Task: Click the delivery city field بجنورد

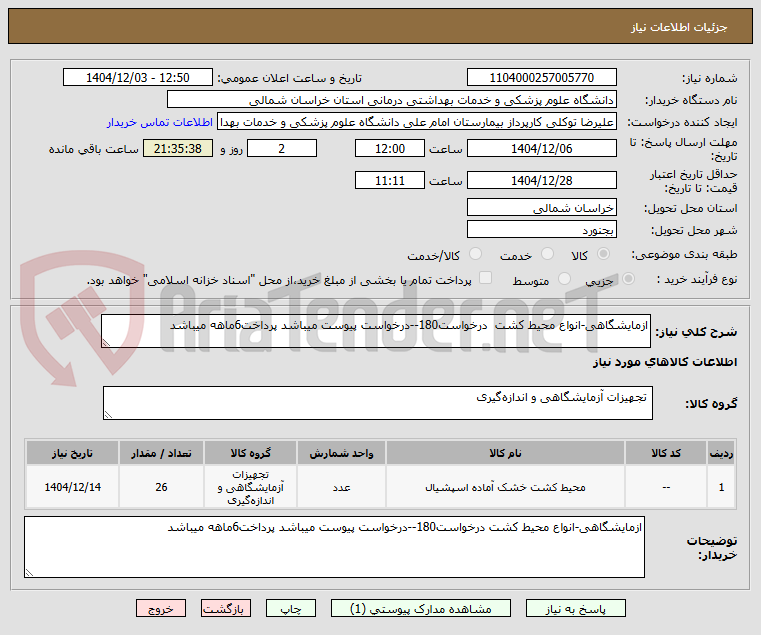Action: point(542,230)
